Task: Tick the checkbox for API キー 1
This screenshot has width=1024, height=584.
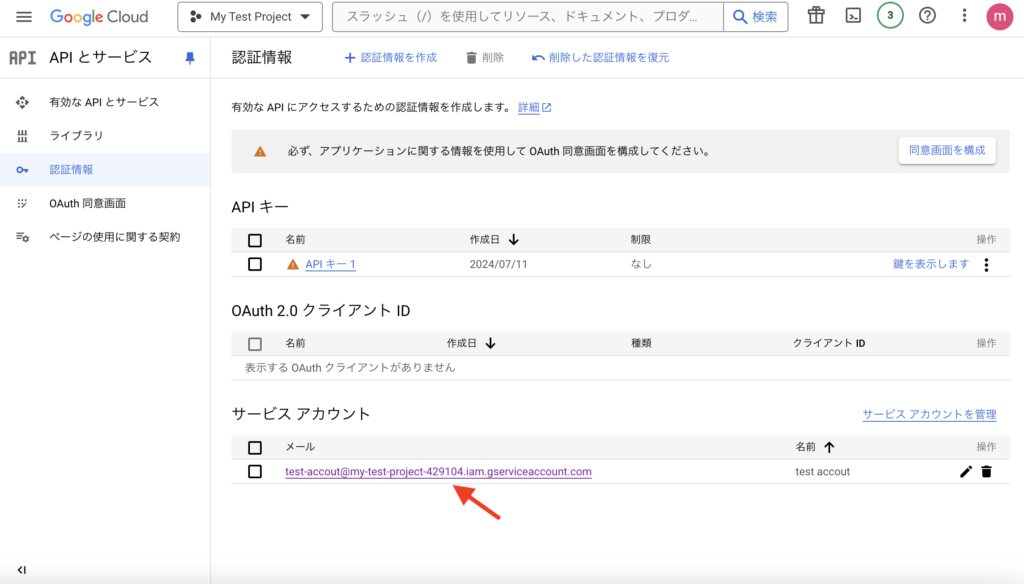Action: click(x=255, y=264)
